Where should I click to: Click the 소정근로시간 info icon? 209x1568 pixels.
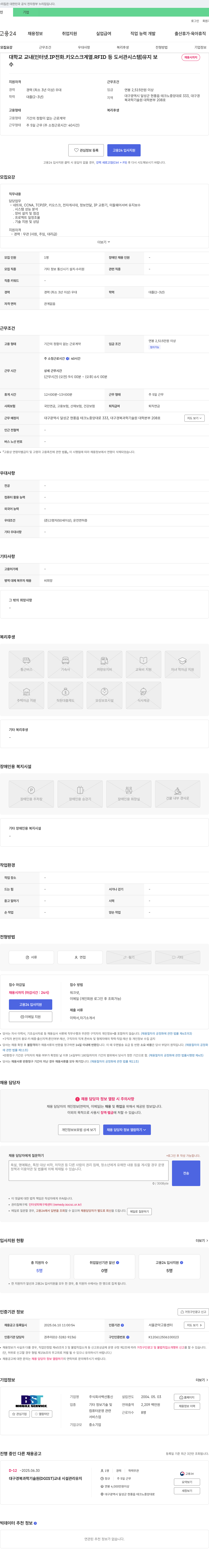67,359
